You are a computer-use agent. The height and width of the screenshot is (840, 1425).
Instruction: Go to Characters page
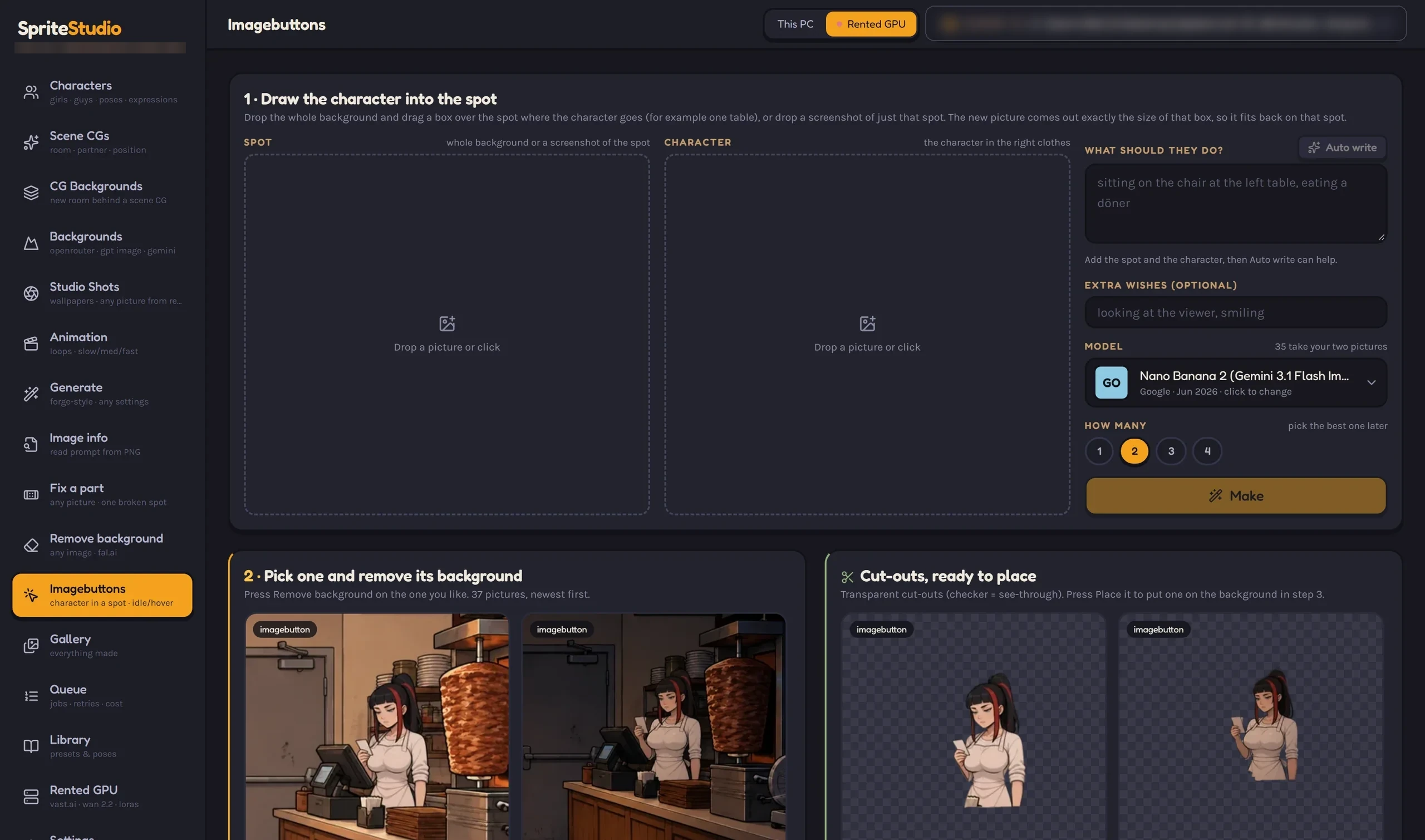point(102,92)
